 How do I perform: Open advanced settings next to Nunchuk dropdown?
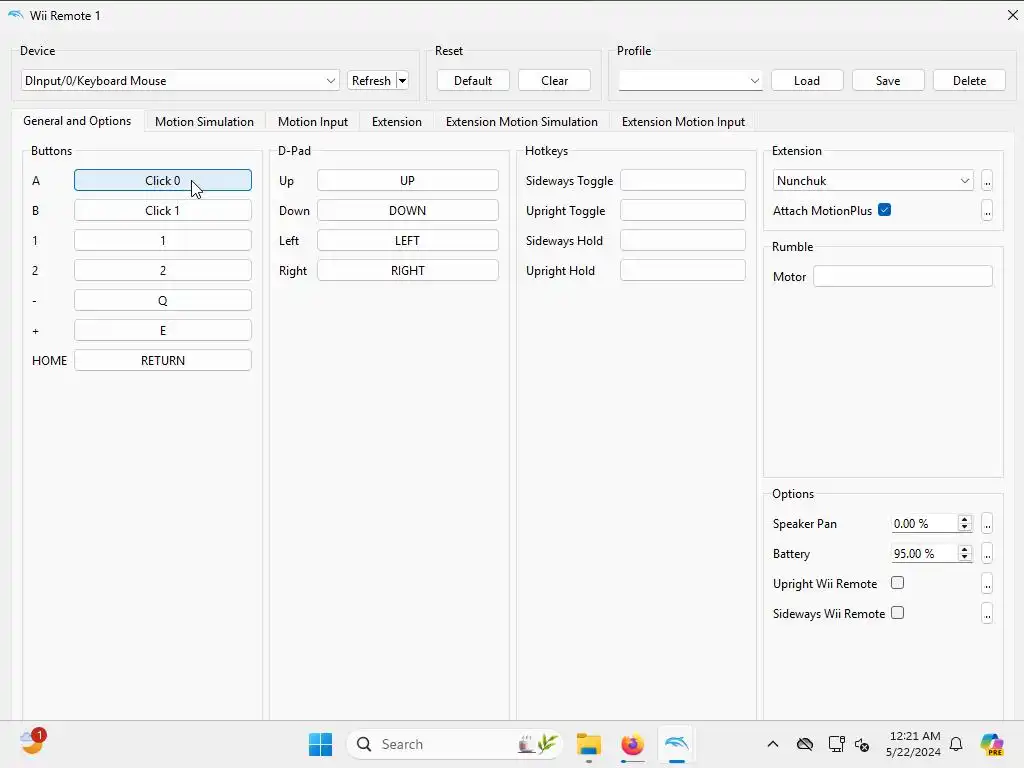[x=987, y=181]
